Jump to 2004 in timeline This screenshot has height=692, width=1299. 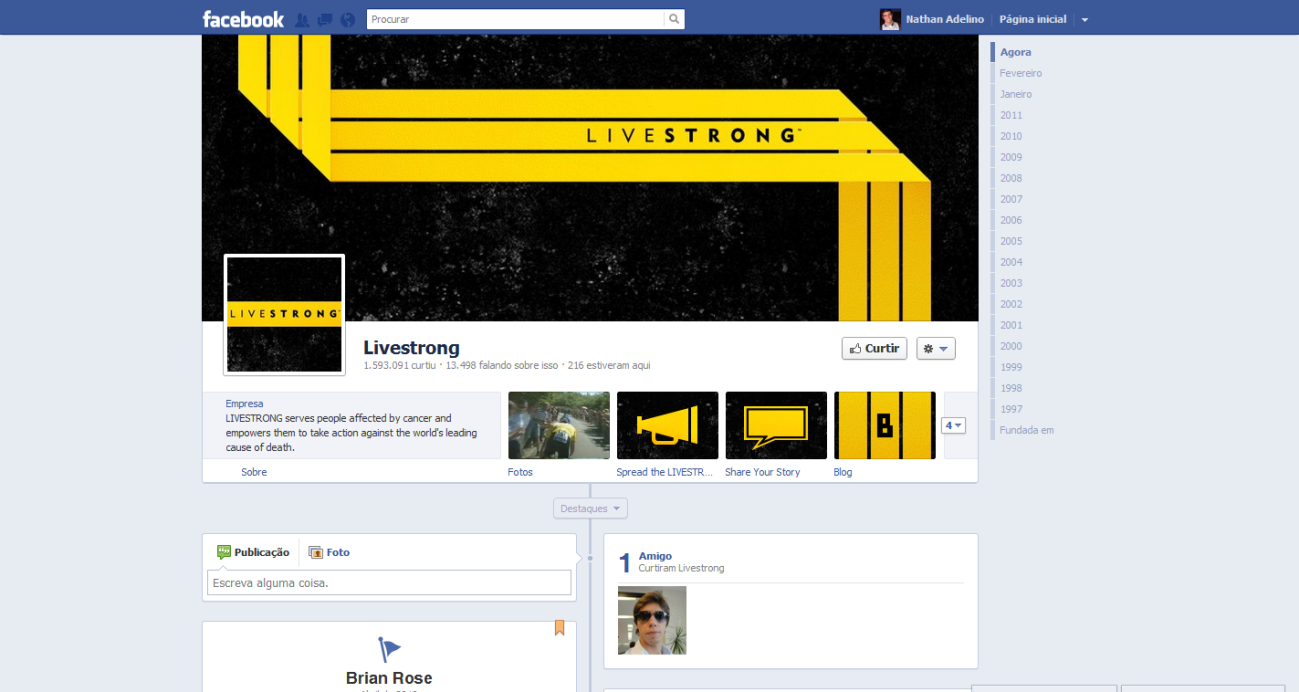point(1011,262)
